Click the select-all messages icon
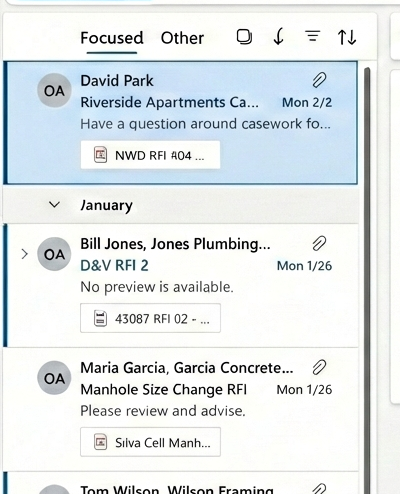The image size is (400, 494). (x=244, y=37)
